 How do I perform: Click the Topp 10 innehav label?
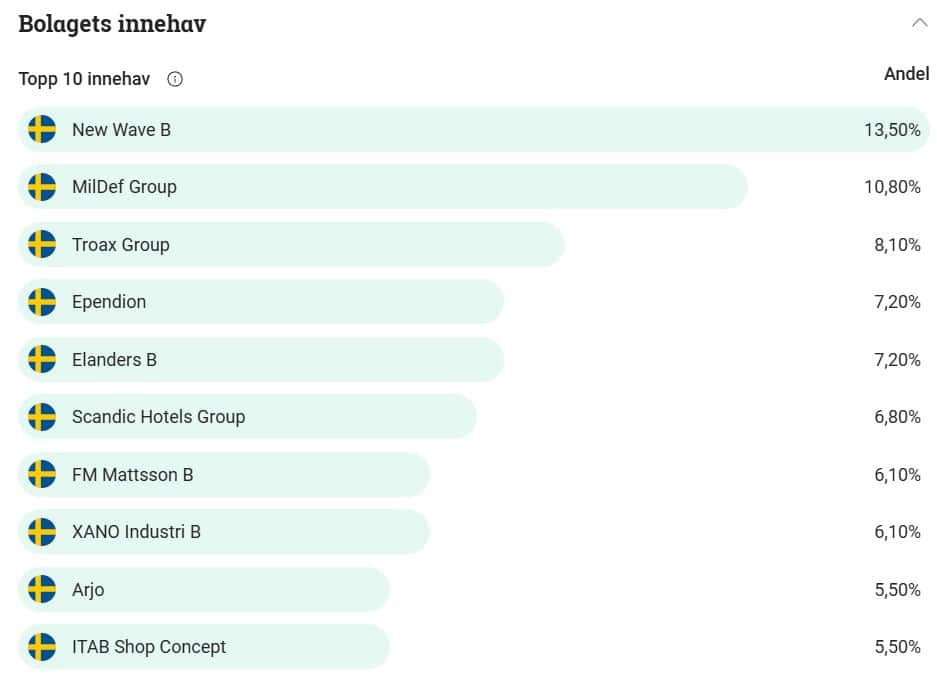click(84, 79)
